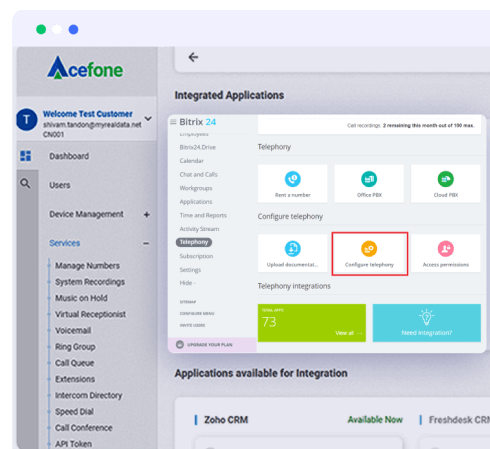The image size is (490, 449).
Task: Click Hide in Bitrix menu
Action: coord(188,283)
